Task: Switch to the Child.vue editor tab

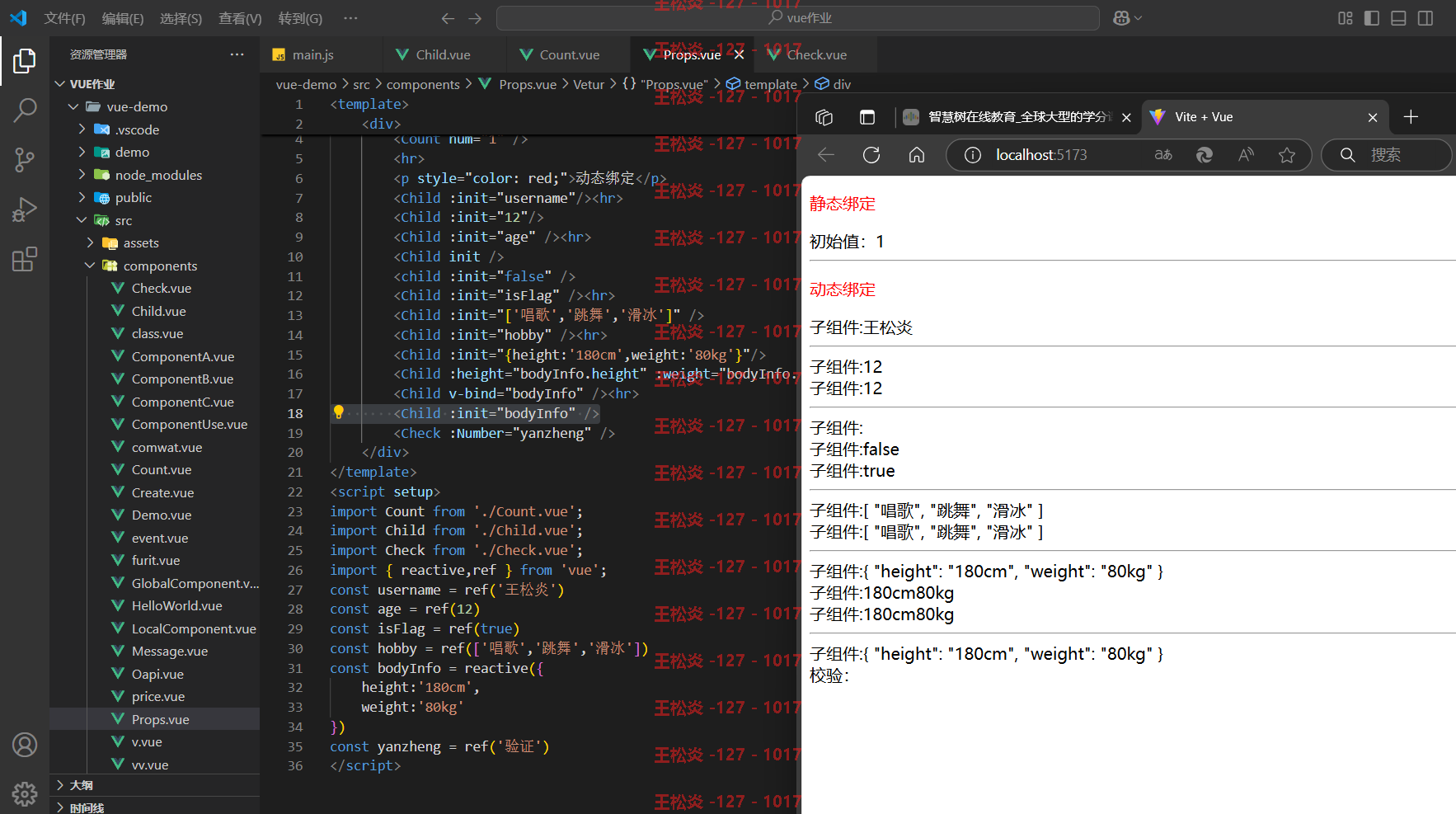Action: pos(444,54)
